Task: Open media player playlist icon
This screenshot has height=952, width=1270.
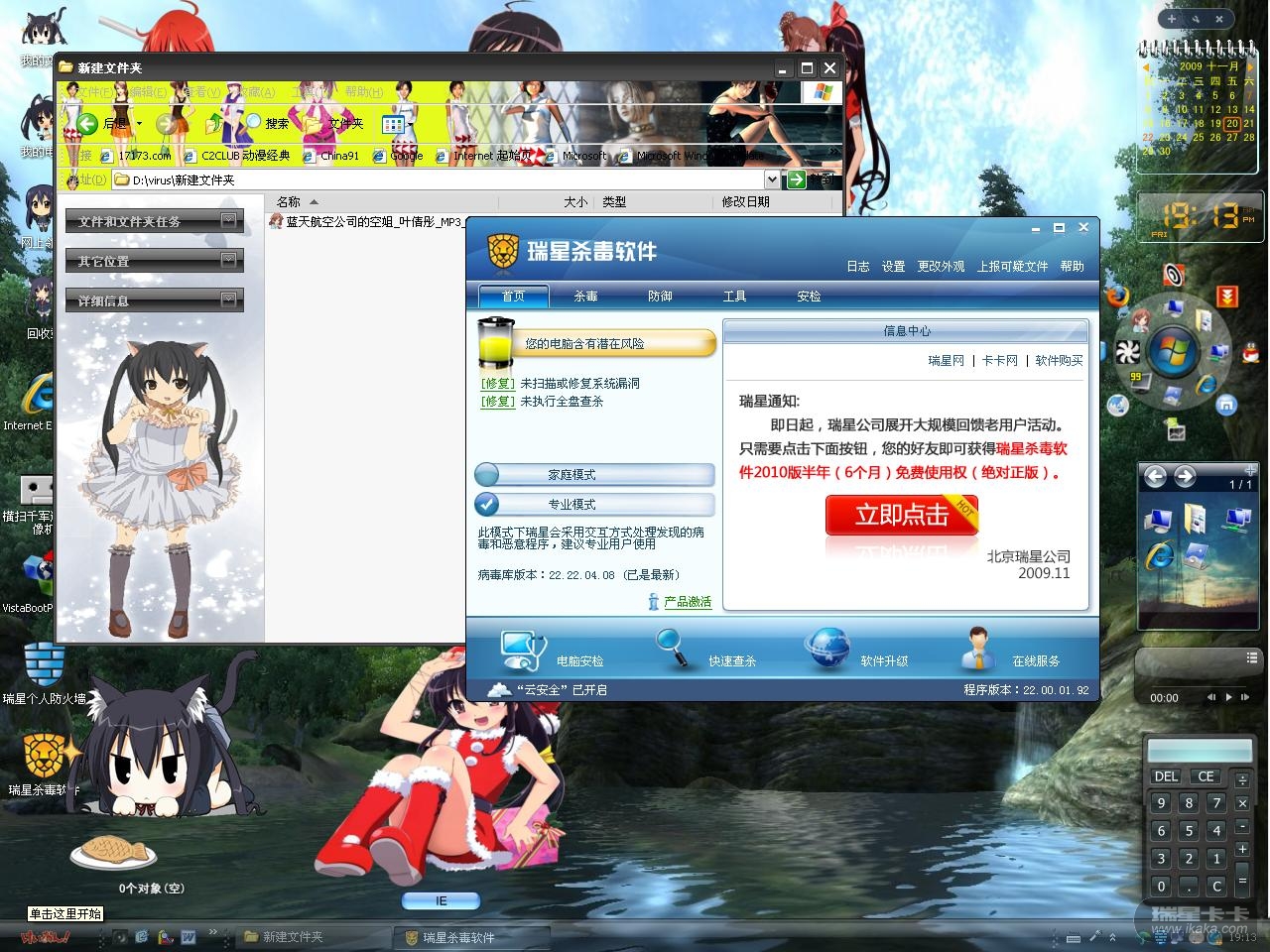Action: tap(1253, 658)
